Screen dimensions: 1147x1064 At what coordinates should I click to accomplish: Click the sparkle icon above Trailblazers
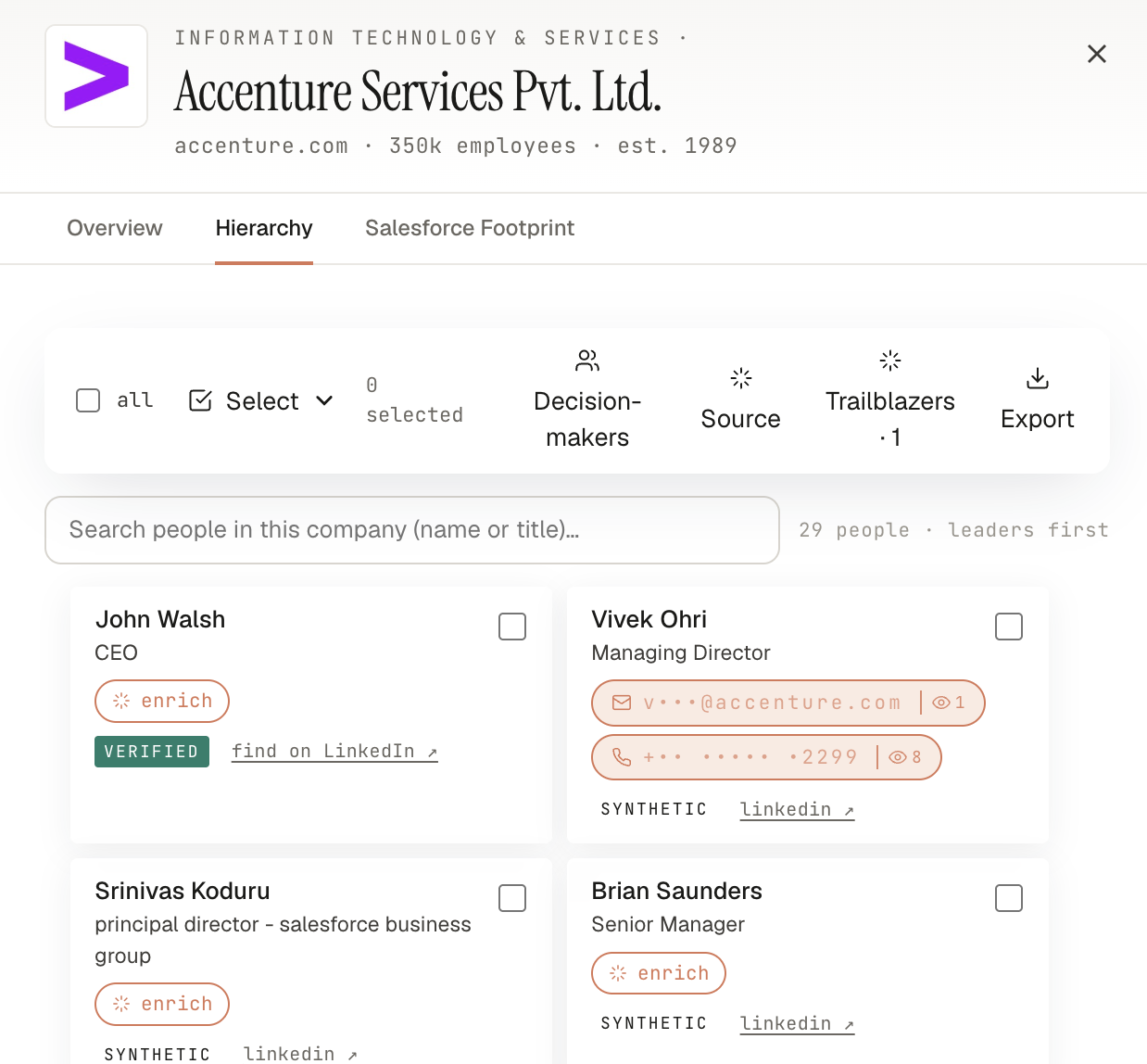890,361
